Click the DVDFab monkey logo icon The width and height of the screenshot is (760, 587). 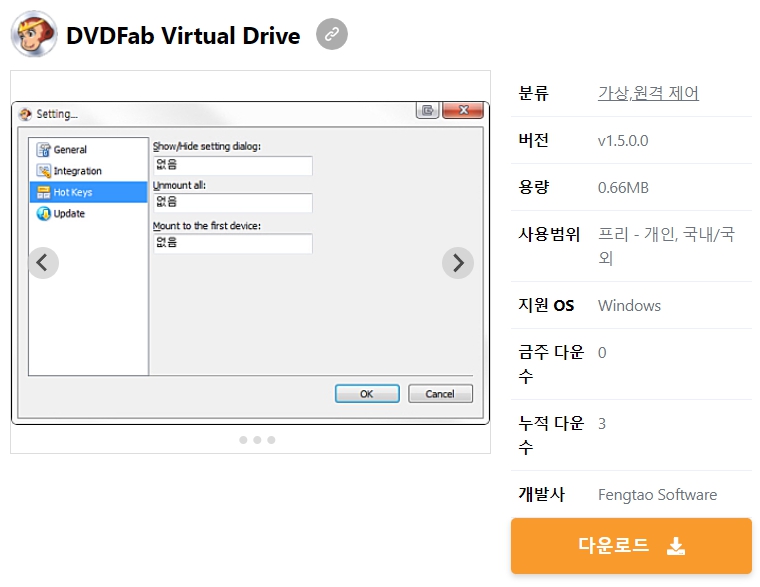tap(34, 34)
